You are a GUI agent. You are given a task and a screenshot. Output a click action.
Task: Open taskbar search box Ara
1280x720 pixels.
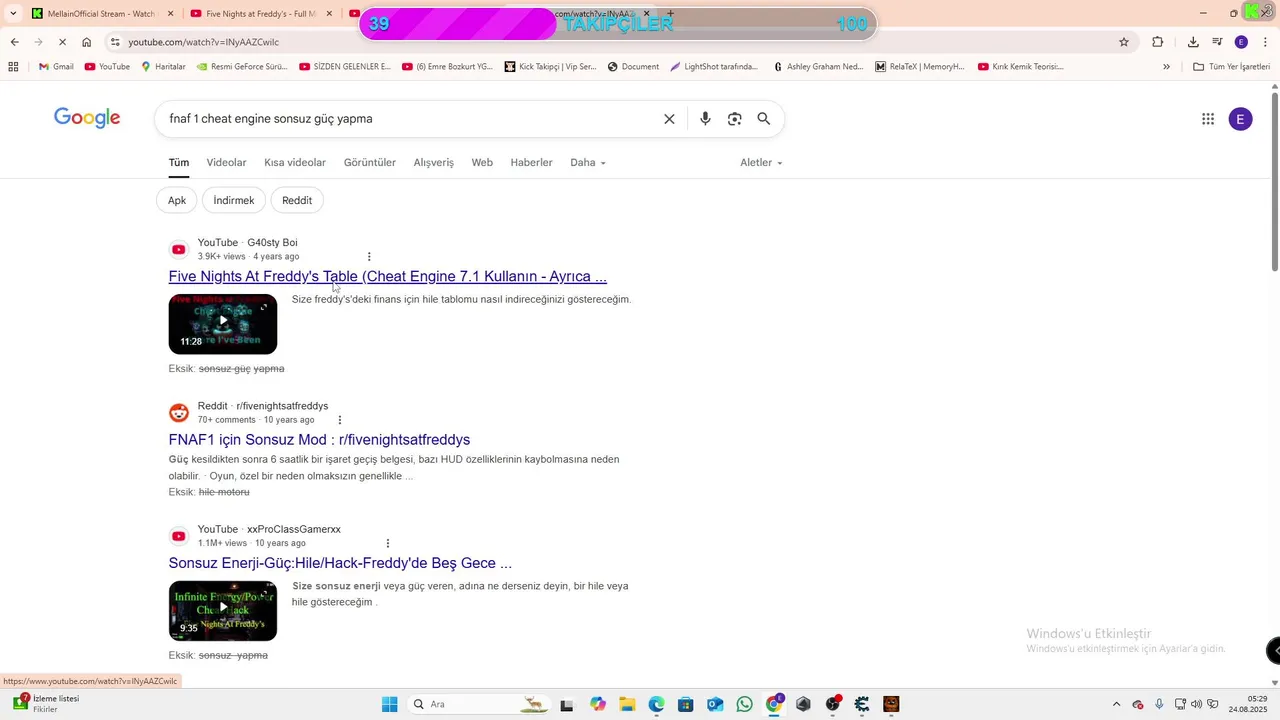pos(478,704)
